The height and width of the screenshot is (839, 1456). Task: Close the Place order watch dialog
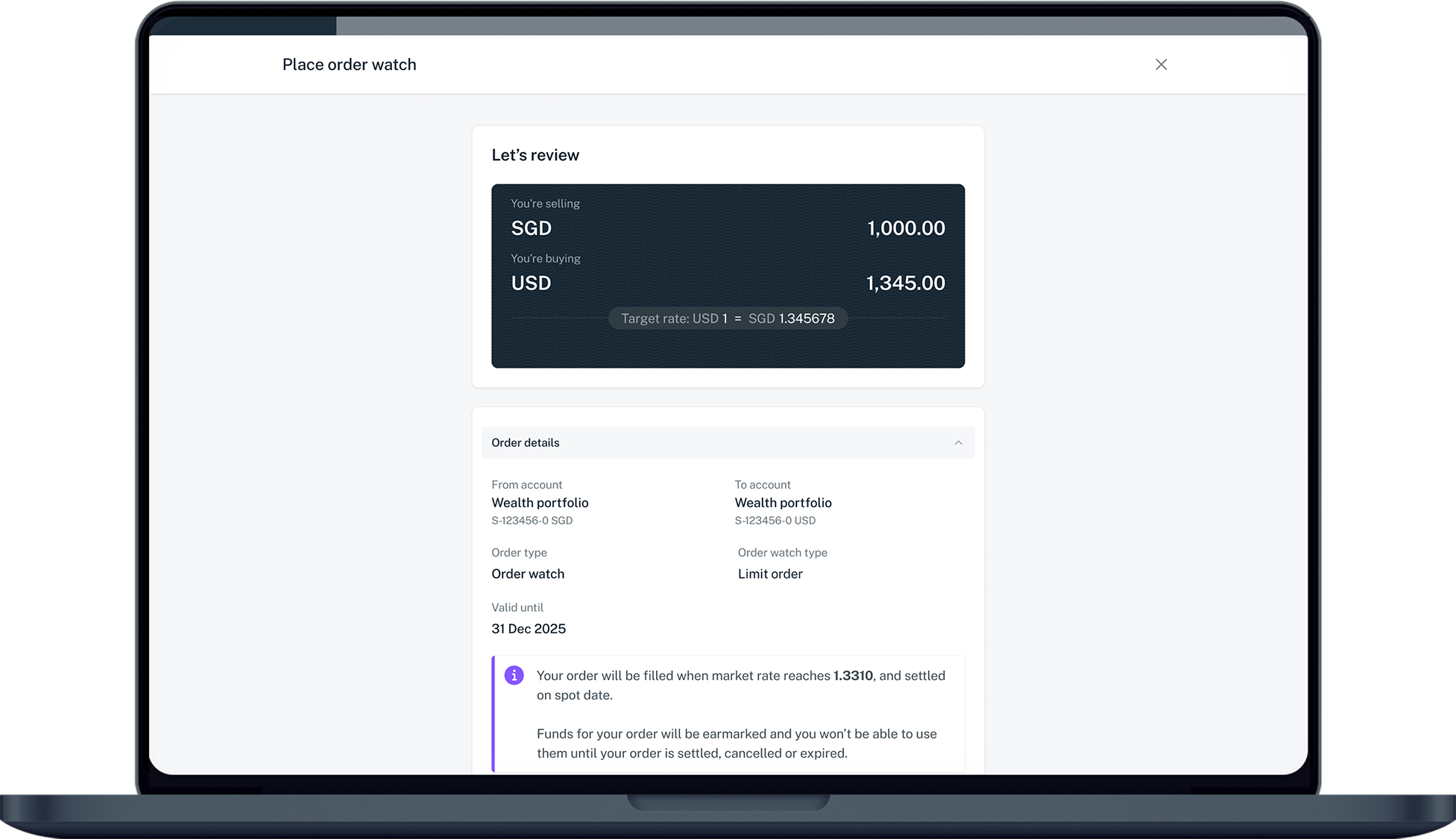1161,65
